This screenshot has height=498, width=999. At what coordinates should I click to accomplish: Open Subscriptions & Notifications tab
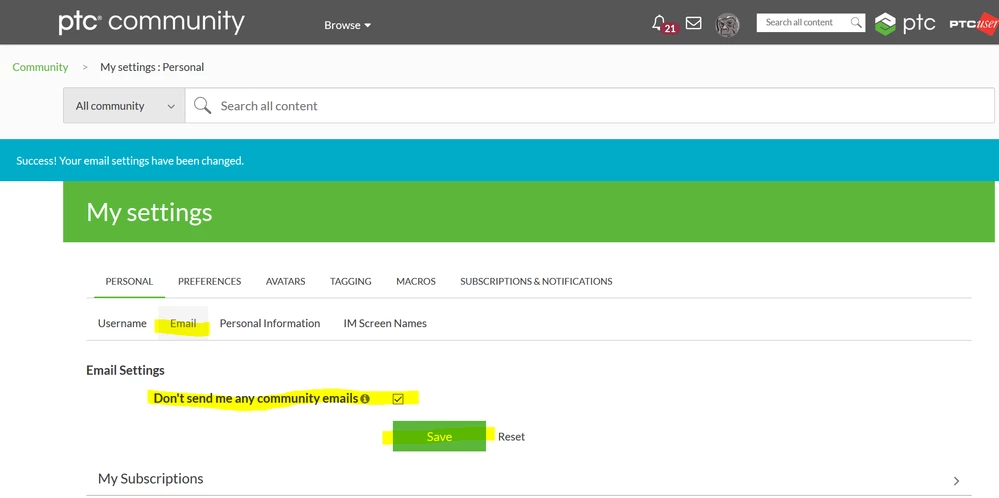tap(536, 281)
